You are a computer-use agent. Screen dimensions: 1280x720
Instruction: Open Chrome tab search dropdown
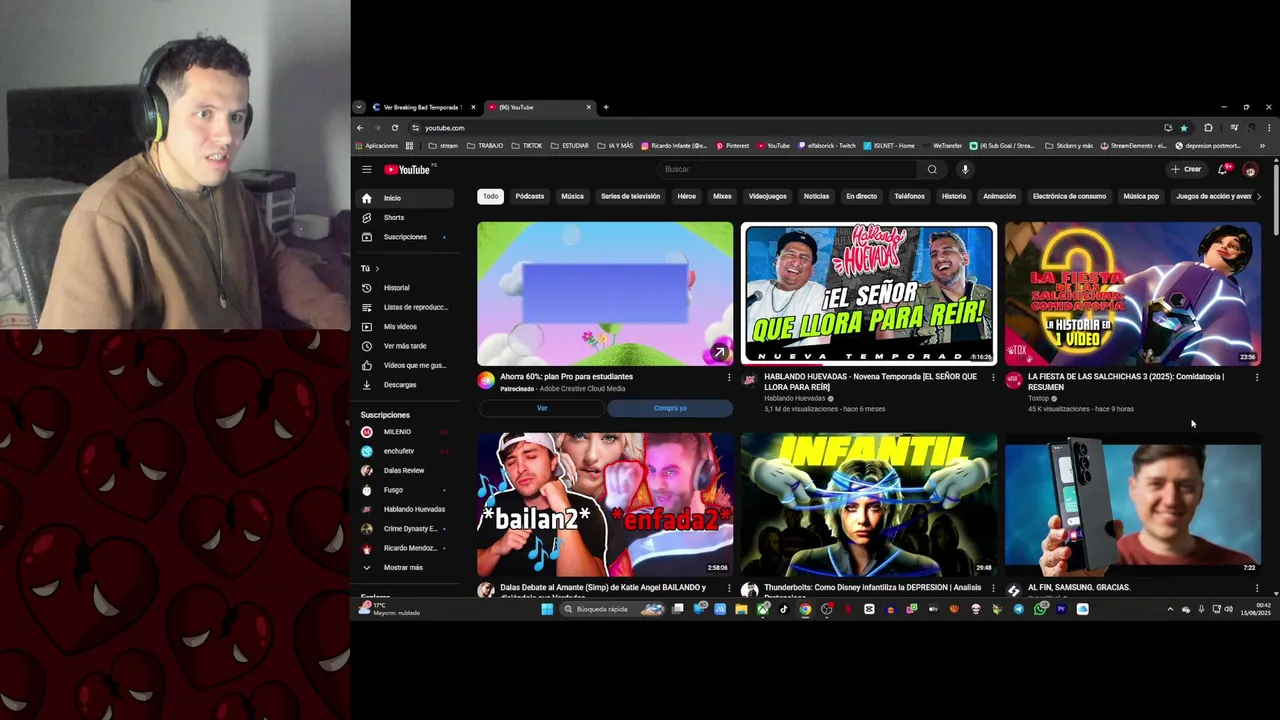click(359, 107)
